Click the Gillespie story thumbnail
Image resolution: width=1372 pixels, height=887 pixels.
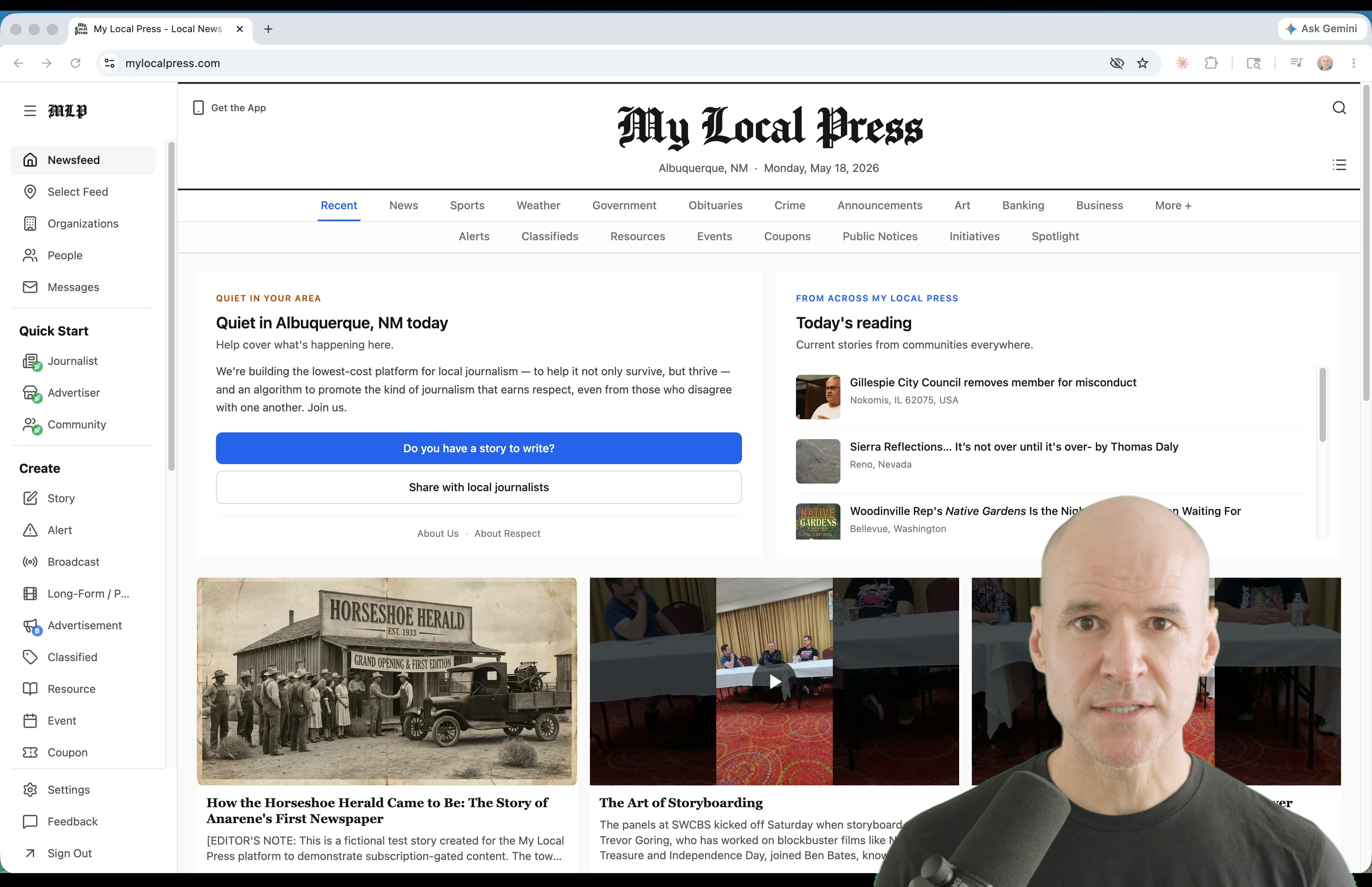pos(817,397)
